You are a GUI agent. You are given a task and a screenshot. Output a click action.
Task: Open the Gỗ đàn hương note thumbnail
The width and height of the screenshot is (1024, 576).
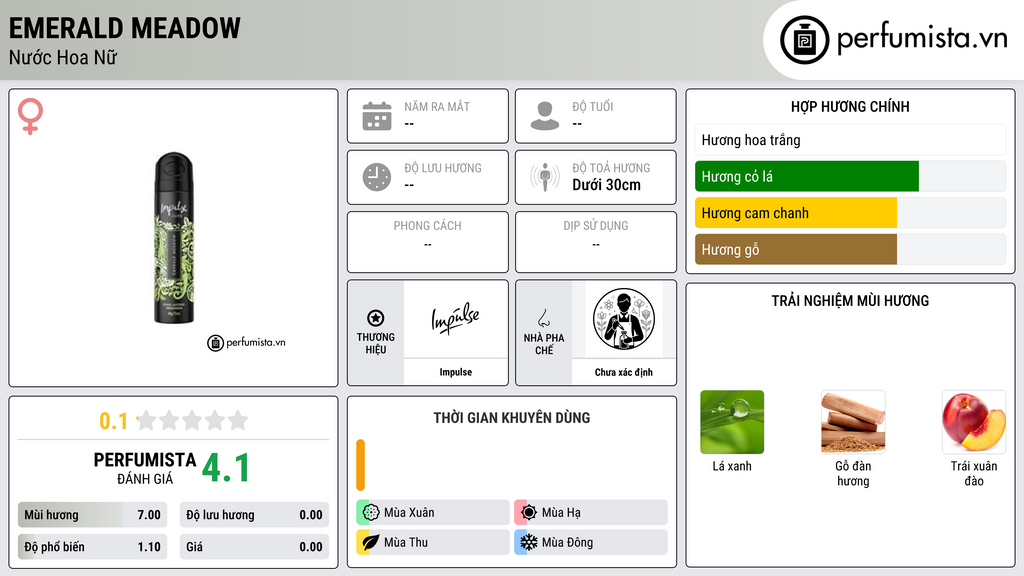pyautogui.click(x=853, y=422)
